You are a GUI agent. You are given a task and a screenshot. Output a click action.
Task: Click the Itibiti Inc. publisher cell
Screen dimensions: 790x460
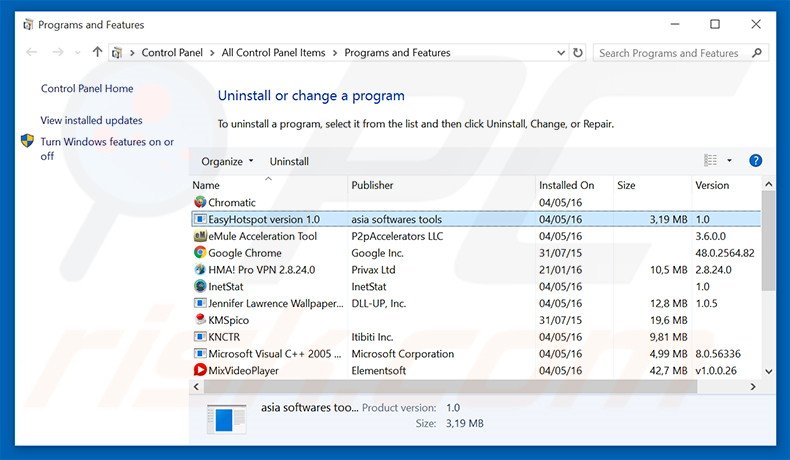coord(372,337)
